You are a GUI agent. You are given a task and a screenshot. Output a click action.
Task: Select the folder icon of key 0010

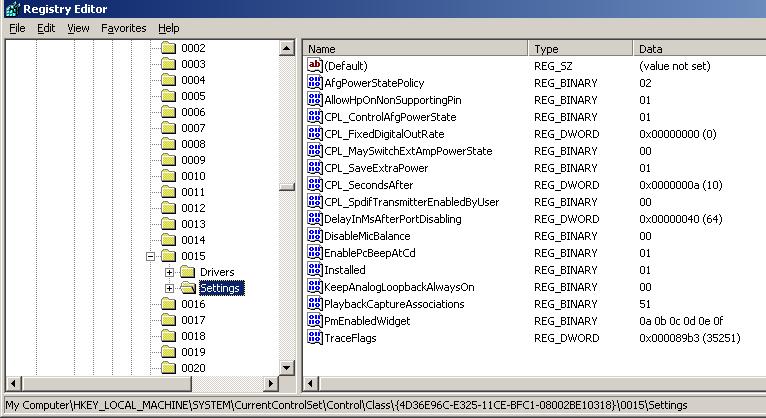pyautogui.click(x=168, y=176)
